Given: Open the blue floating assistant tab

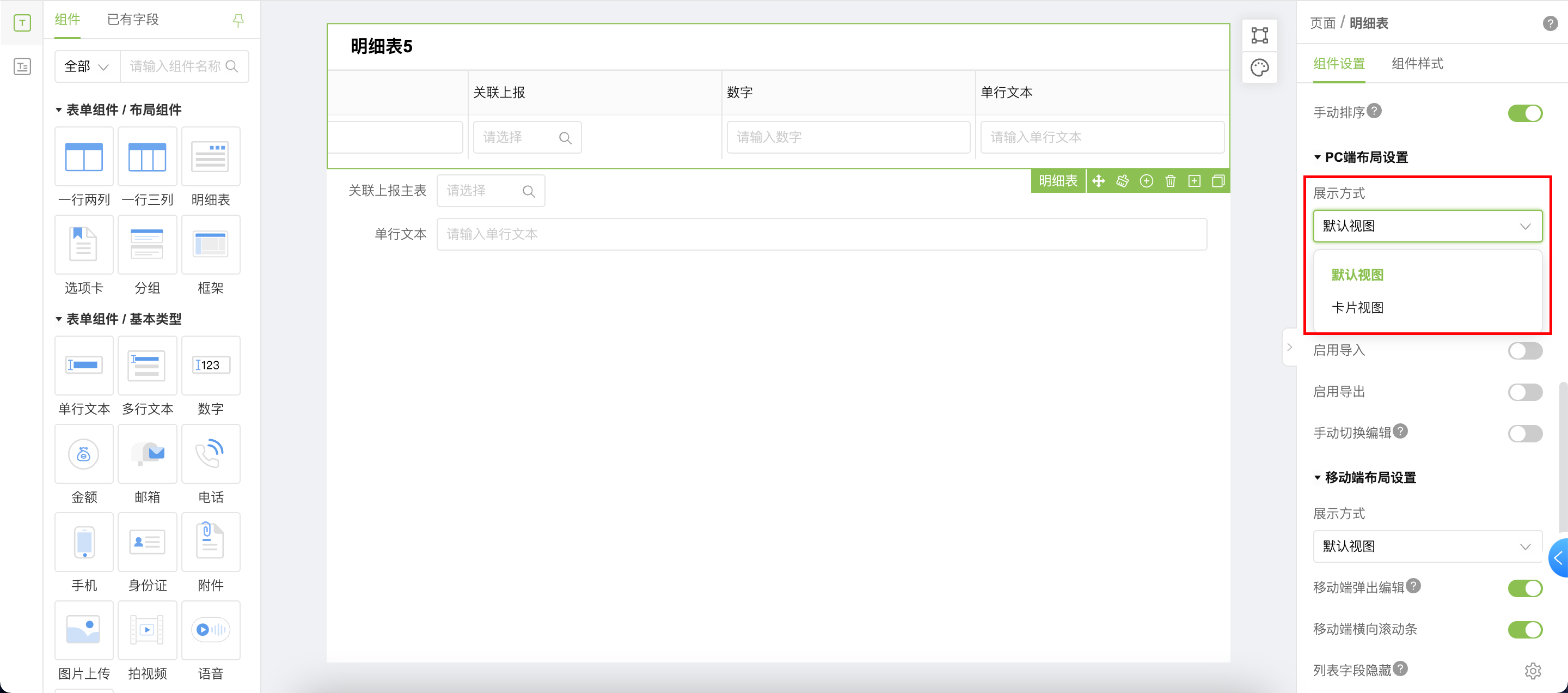Looking at the screenshot, I should [1558, 558].
